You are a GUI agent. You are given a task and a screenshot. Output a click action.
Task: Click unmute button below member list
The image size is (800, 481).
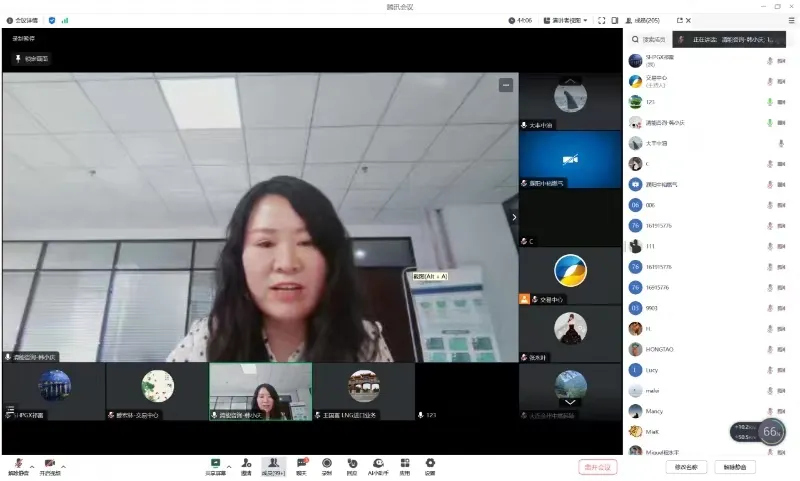(x=735, y=467)
